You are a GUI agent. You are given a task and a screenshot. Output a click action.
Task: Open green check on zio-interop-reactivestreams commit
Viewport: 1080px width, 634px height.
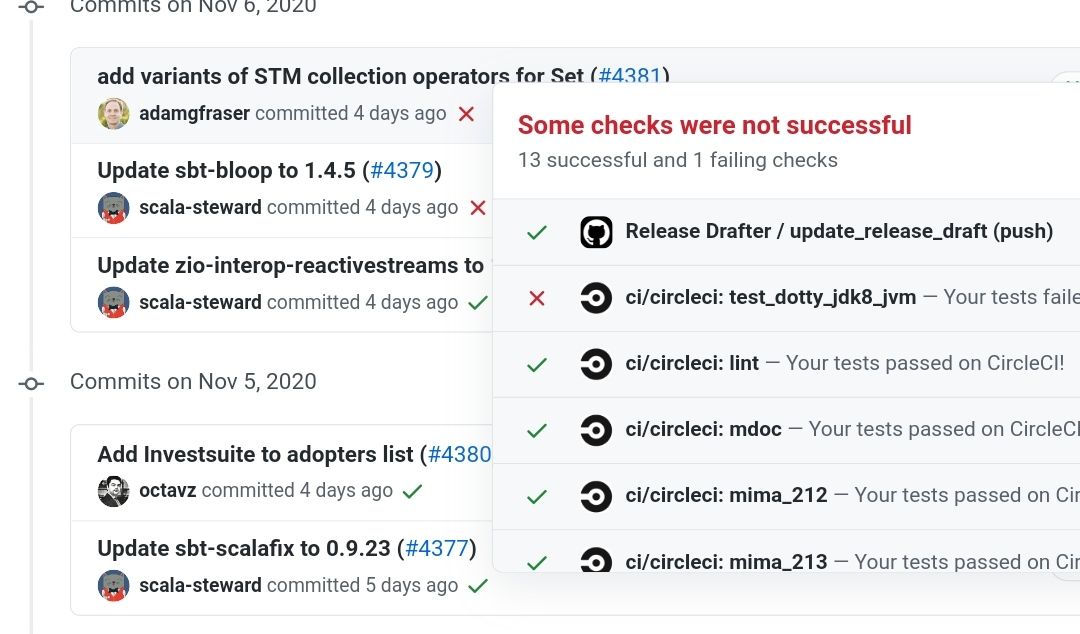(477, 303)
